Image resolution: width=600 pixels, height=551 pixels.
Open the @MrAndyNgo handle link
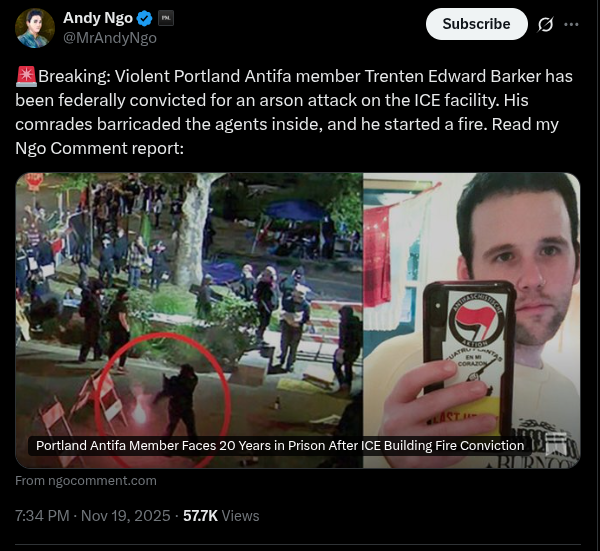click(110, 38)
